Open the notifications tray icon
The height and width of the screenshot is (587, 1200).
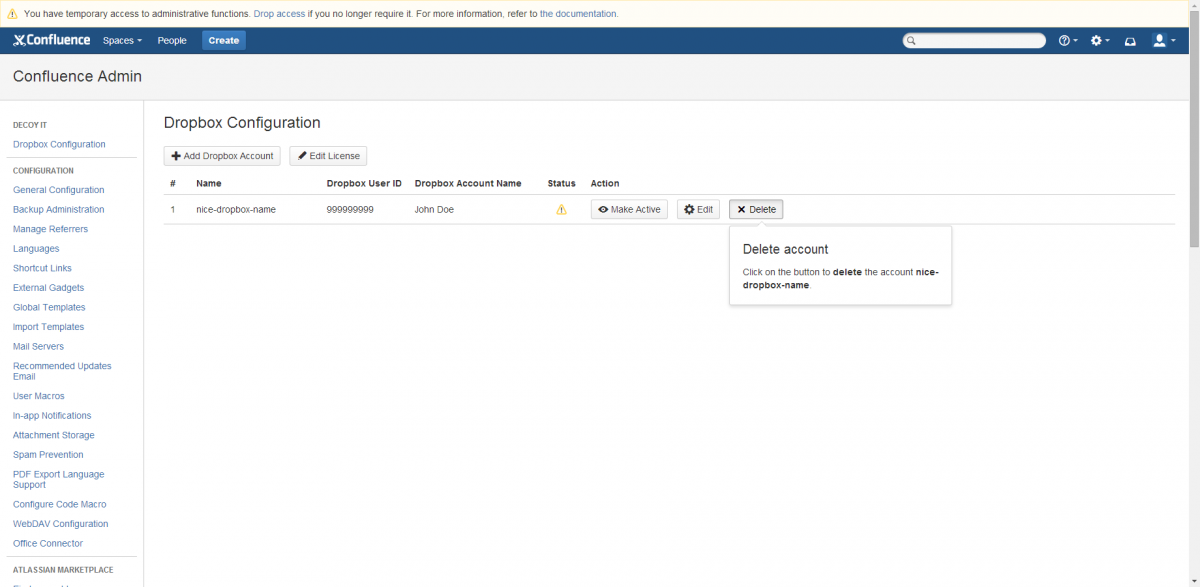tap(1130, 41)
